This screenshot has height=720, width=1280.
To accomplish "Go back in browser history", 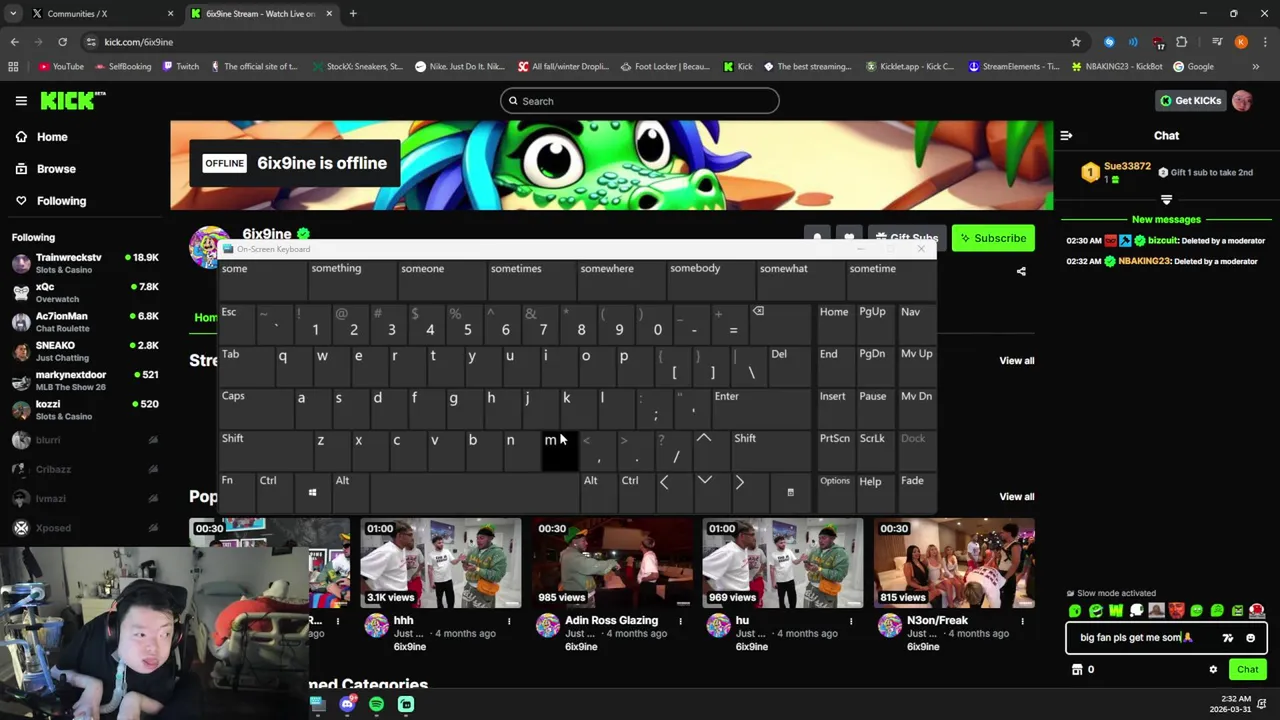I will [14, 42].
